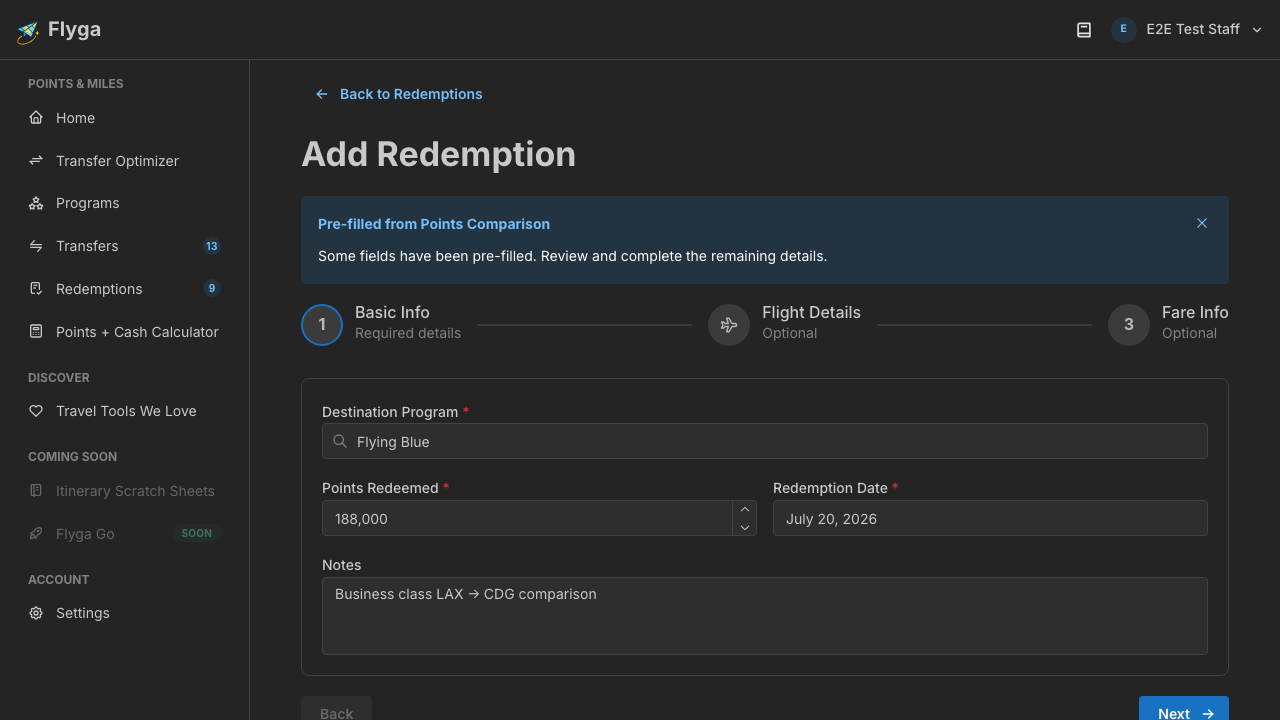Image resolution: width=1280 pixels, height=720 pixels.
Task: Select step 3 Fare Info circle
Action: (x=1129, y=325)
